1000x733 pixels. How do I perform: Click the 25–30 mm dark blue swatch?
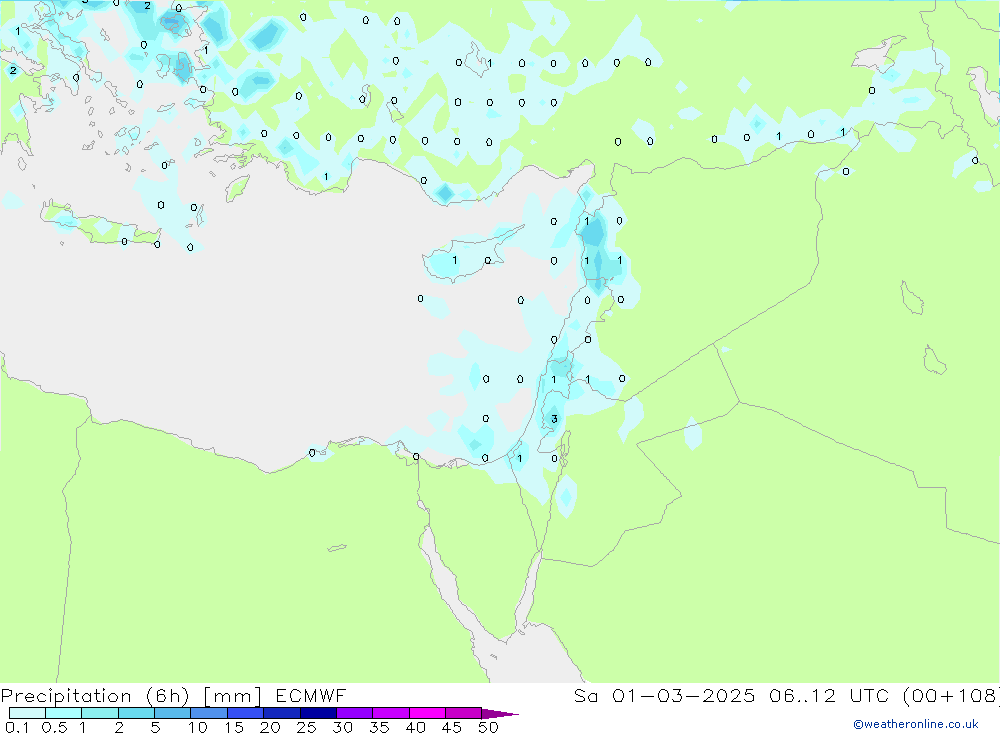318,713
